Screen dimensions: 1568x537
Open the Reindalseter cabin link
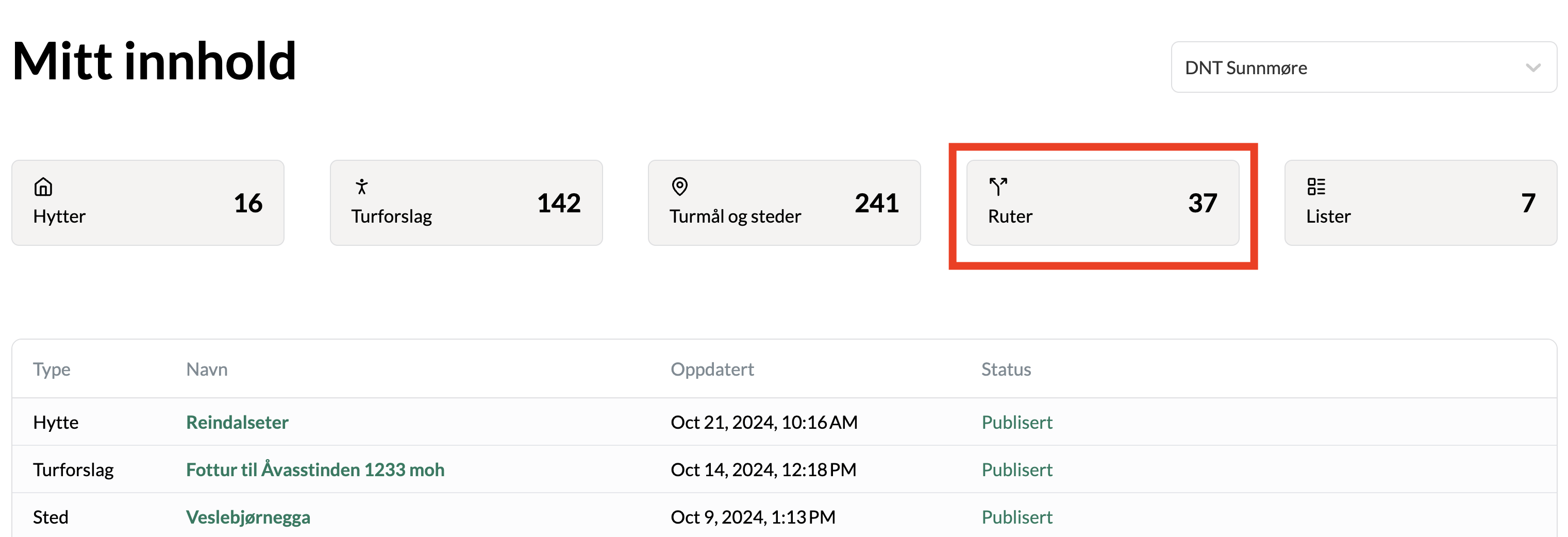[237, 422]
